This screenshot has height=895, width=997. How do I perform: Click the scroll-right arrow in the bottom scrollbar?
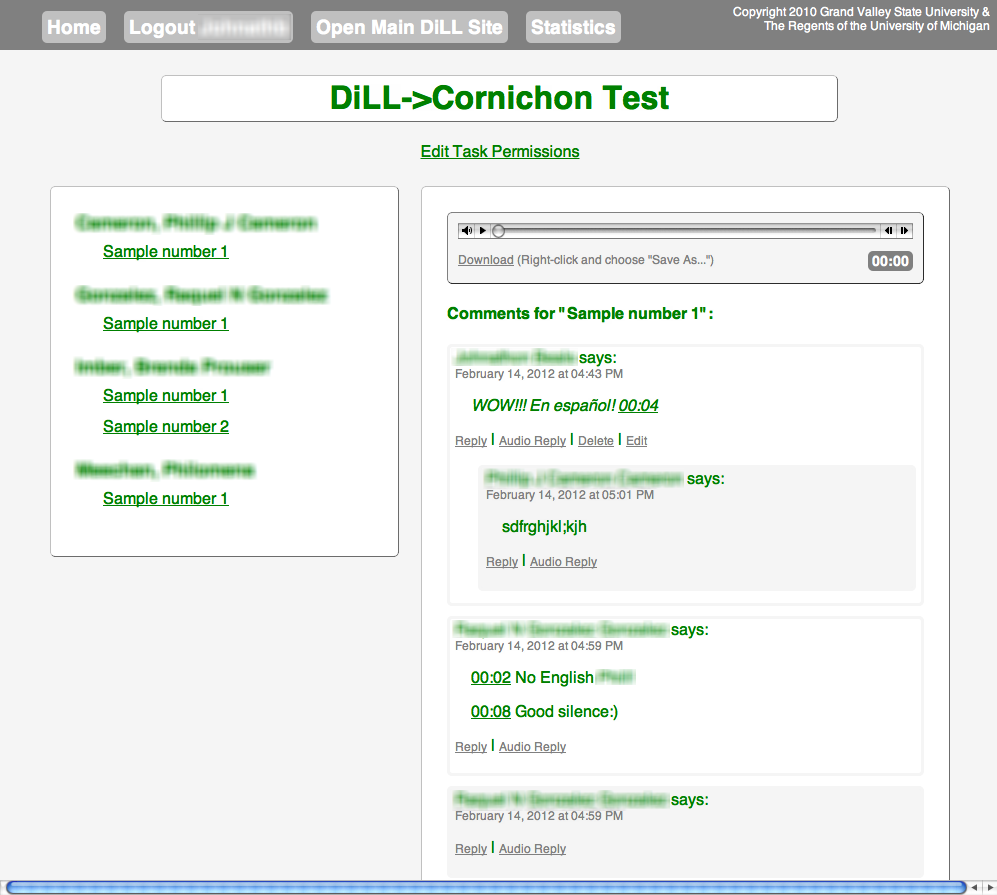[989, 887]
